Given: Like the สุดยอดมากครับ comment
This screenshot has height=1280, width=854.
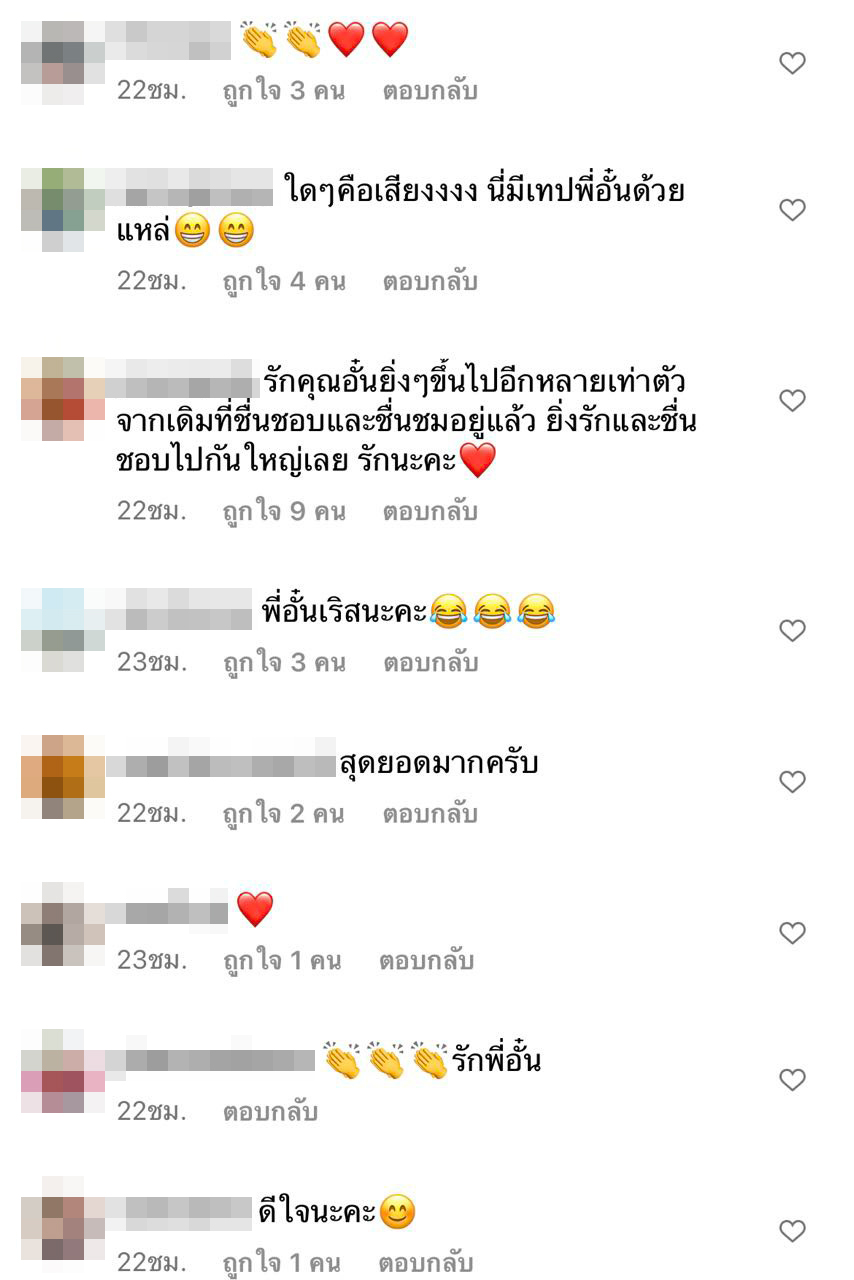Looking at the screenshot, I should 792,782.
